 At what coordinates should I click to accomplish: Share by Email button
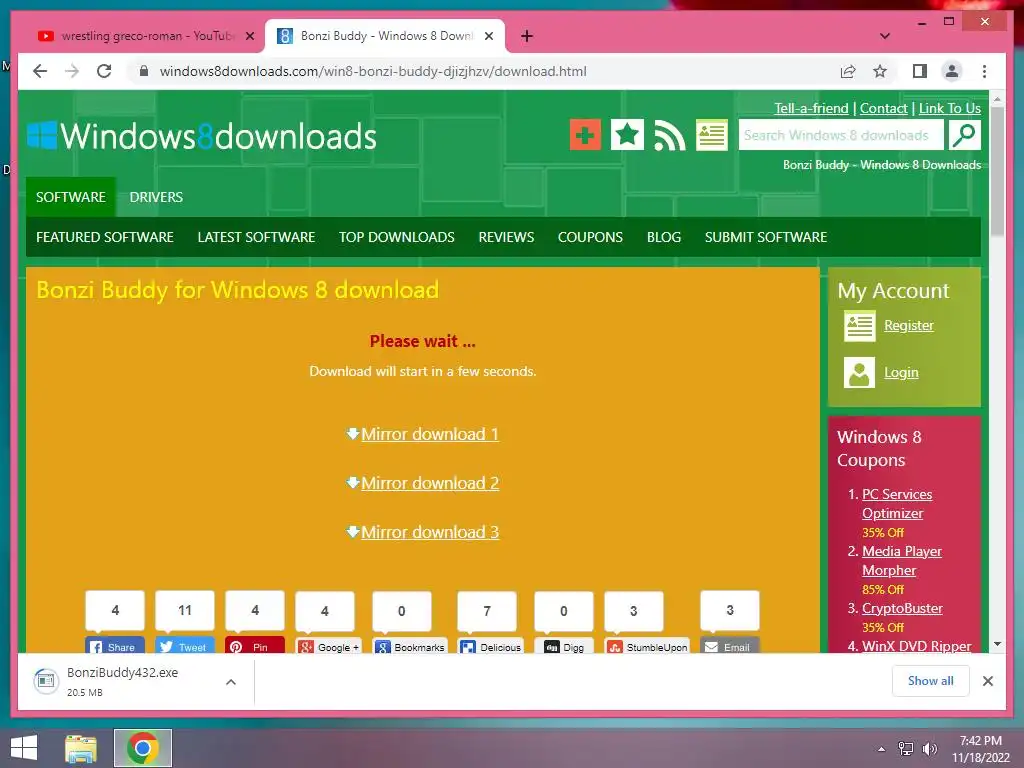point(729,645)
